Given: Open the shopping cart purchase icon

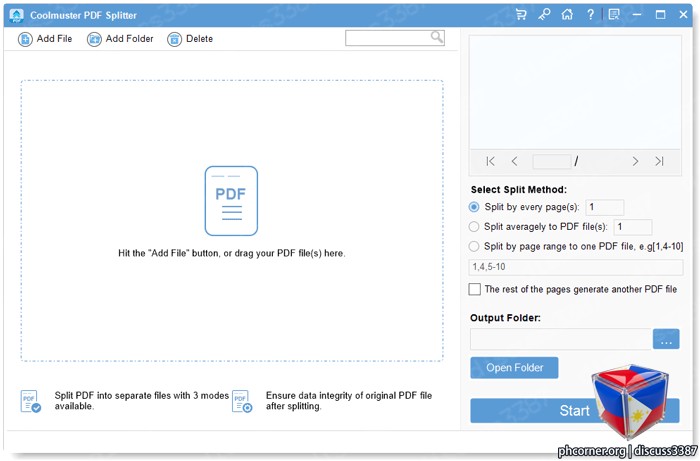Looking at the screenshot, I should pyautogui.click(x=521, y=15).
